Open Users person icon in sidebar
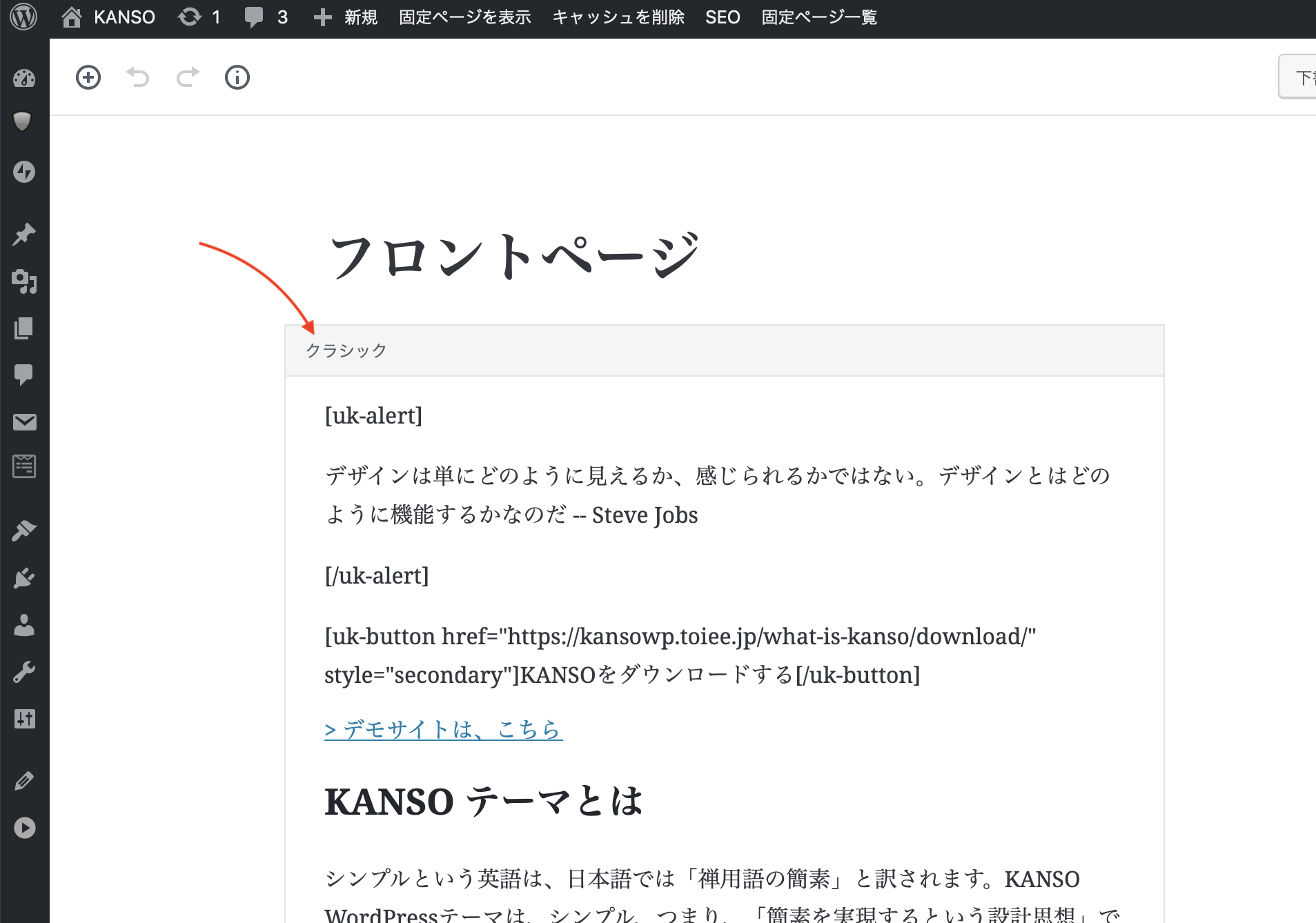 [24, 625]
